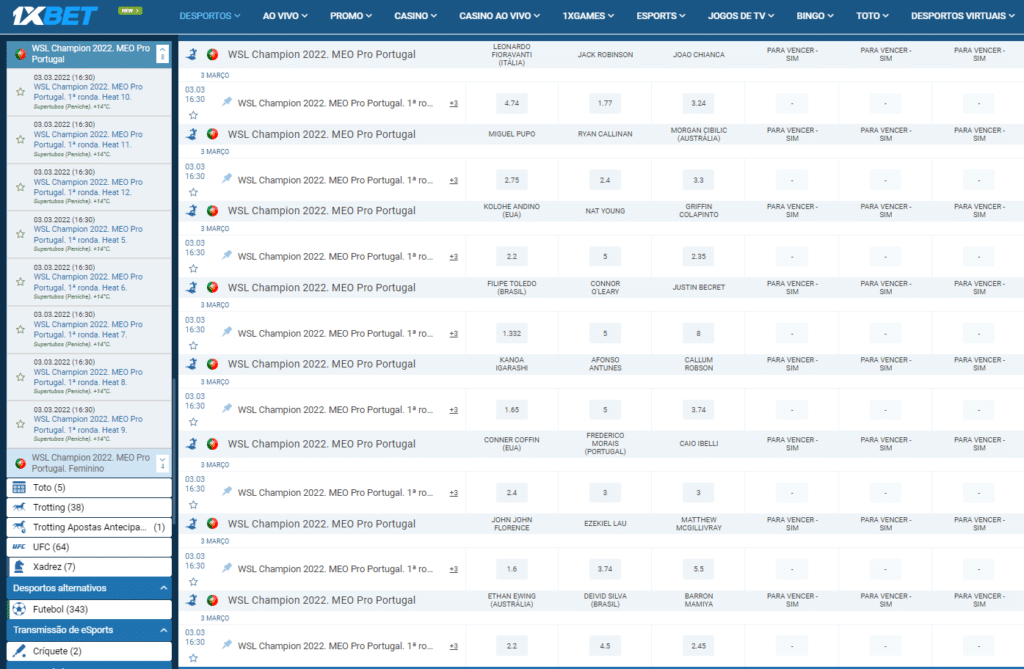Click surfing icon in Ethan Ewing header
The width and height of the screenshot is (1024, 669).
click(x=192, y=600)
